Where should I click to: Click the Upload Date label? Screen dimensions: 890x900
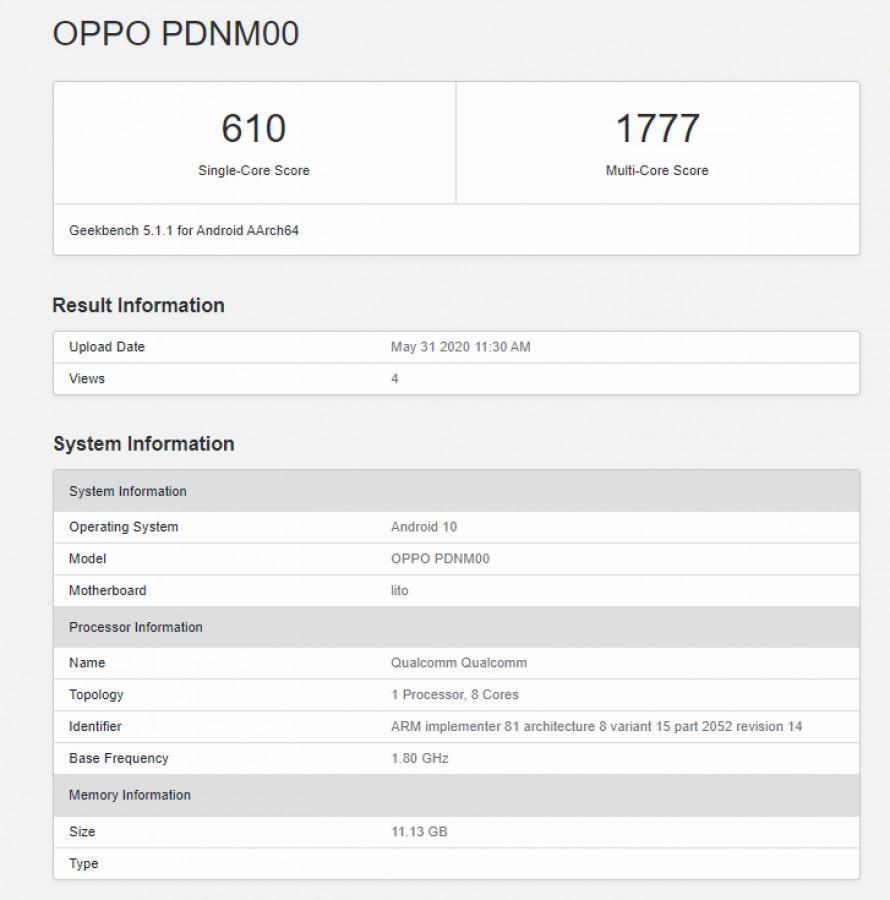point(107,347)
